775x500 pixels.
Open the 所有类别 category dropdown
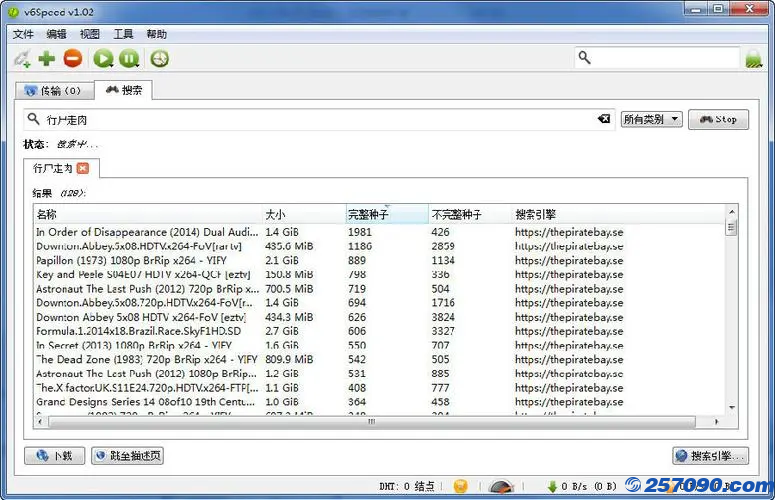651,119
